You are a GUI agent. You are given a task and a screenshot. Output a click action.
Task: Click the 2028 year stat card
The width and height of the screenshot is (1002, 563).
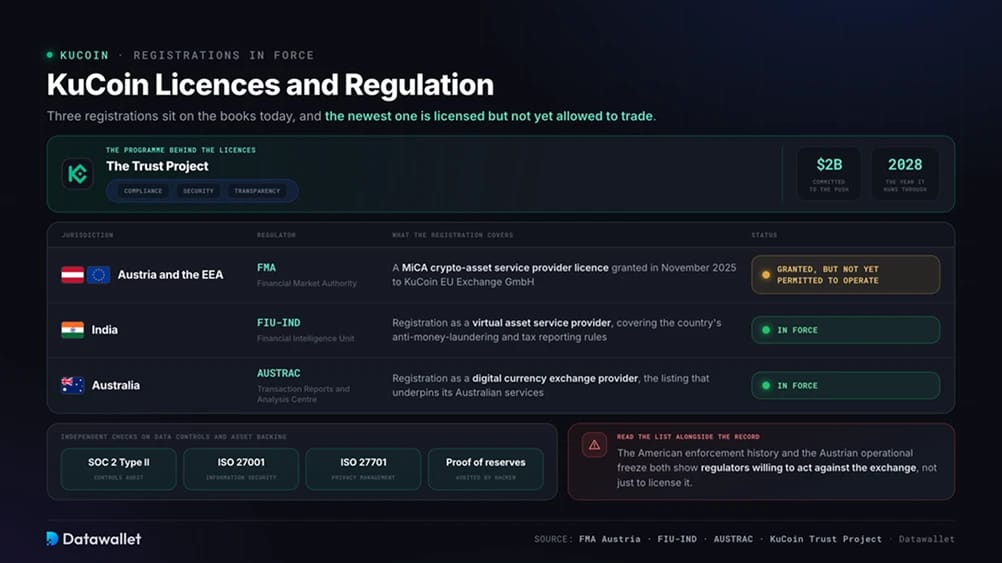(x=905, y=174)
